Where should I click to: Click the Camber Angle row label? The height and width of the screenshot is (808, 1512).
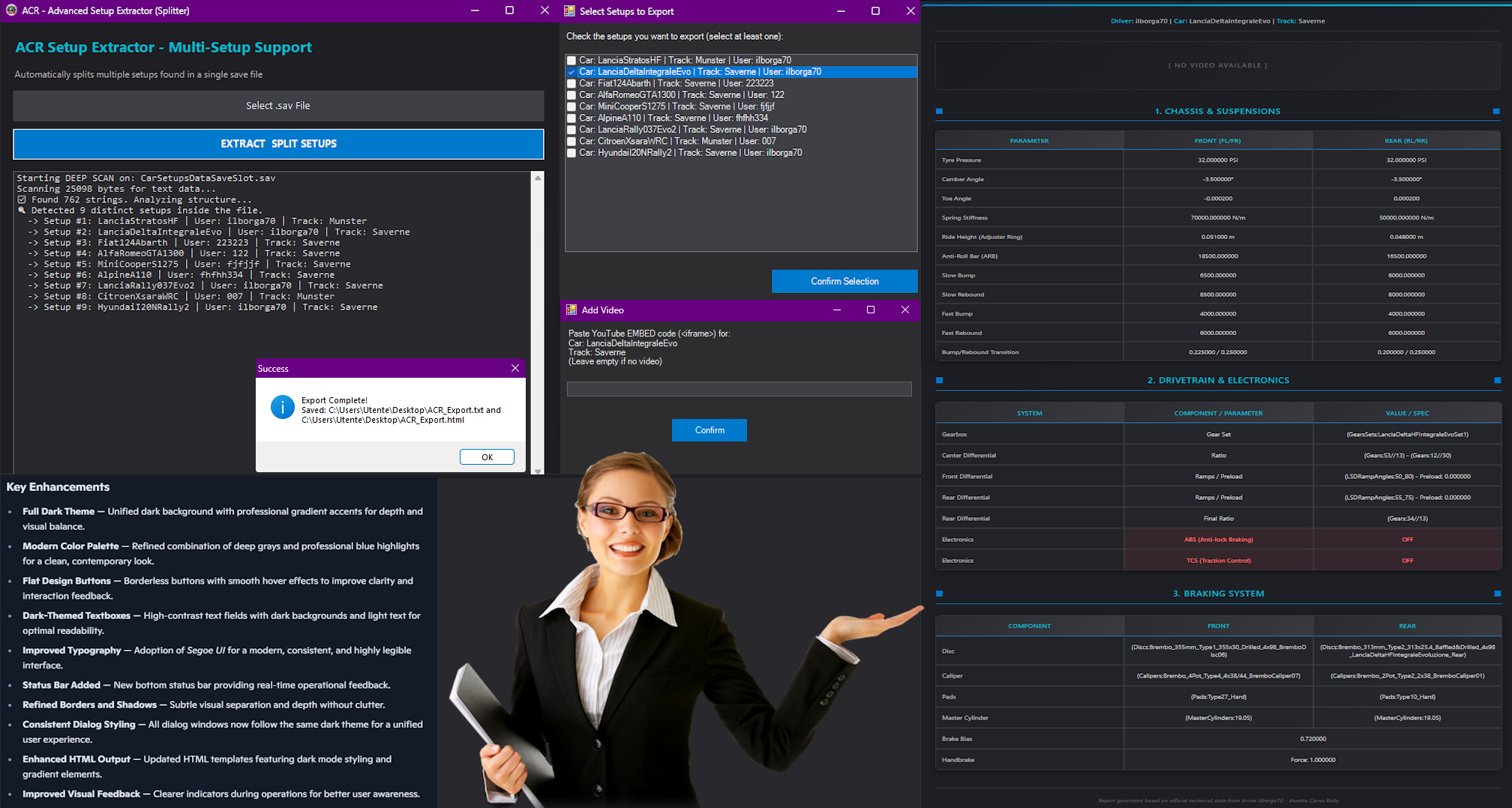click(962, 179)
